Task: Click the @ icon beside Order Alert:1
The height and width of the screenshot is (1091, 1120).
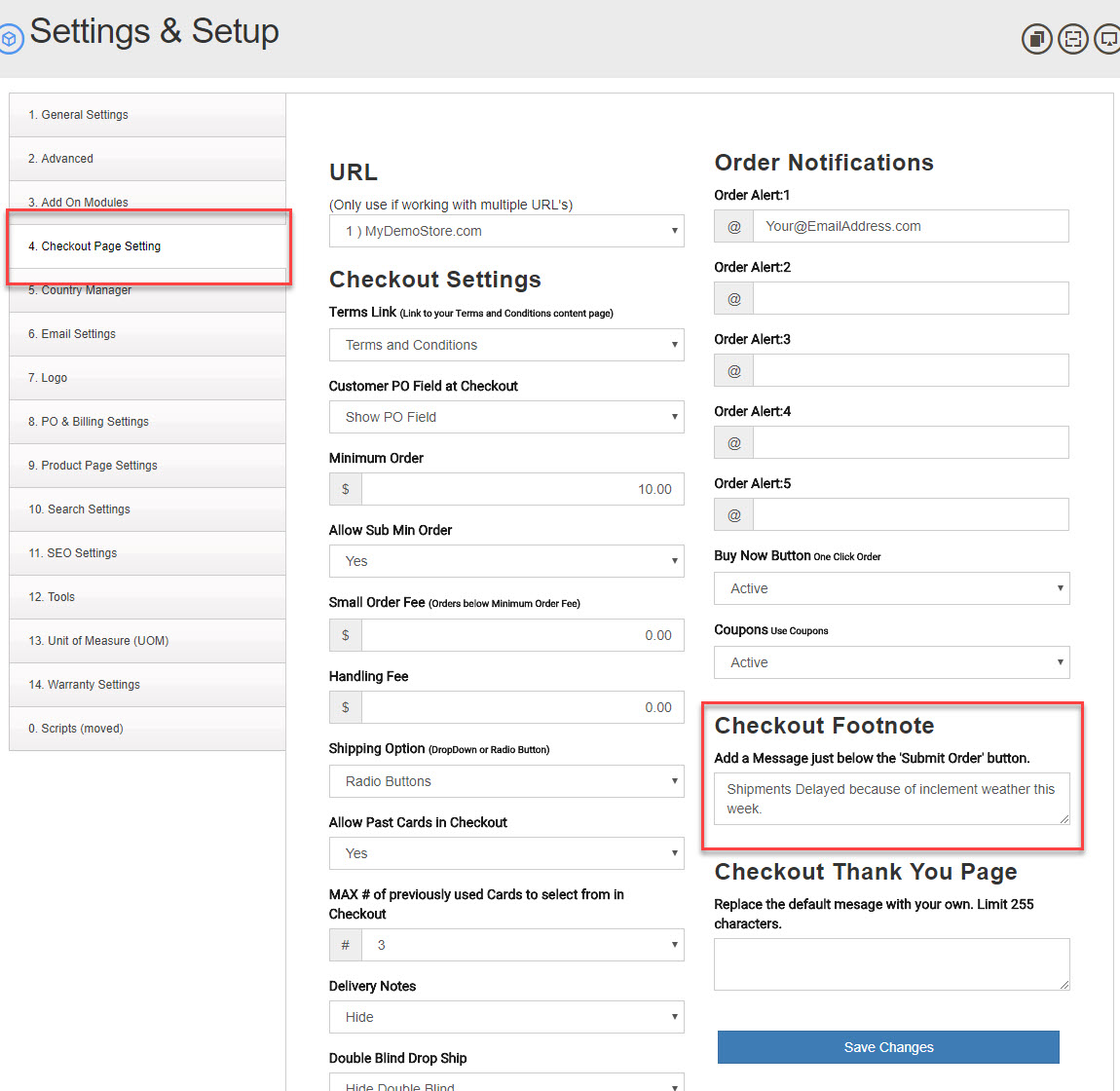Action: coord(734,226)
